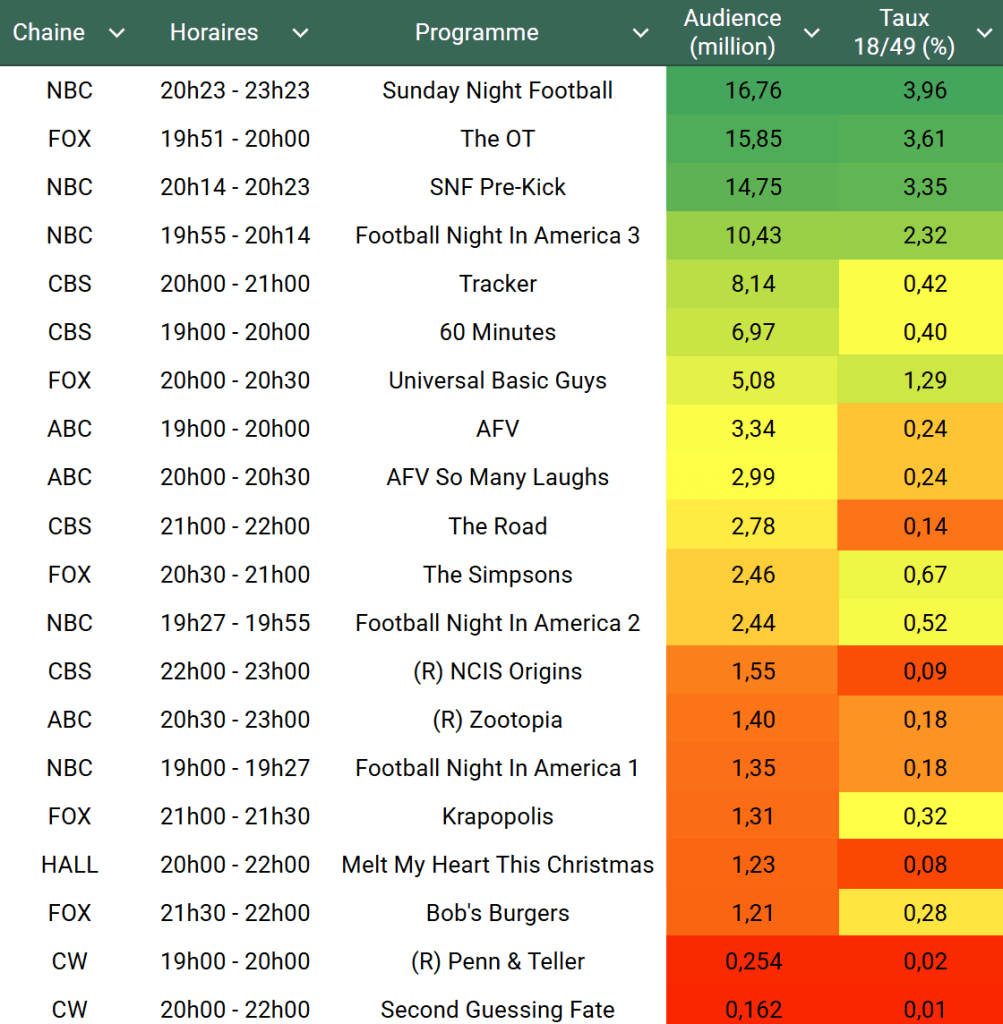The image size is (1003, 1024).
Task: Click the Universal Basic Guys cell
Action: tap(497, 381)
